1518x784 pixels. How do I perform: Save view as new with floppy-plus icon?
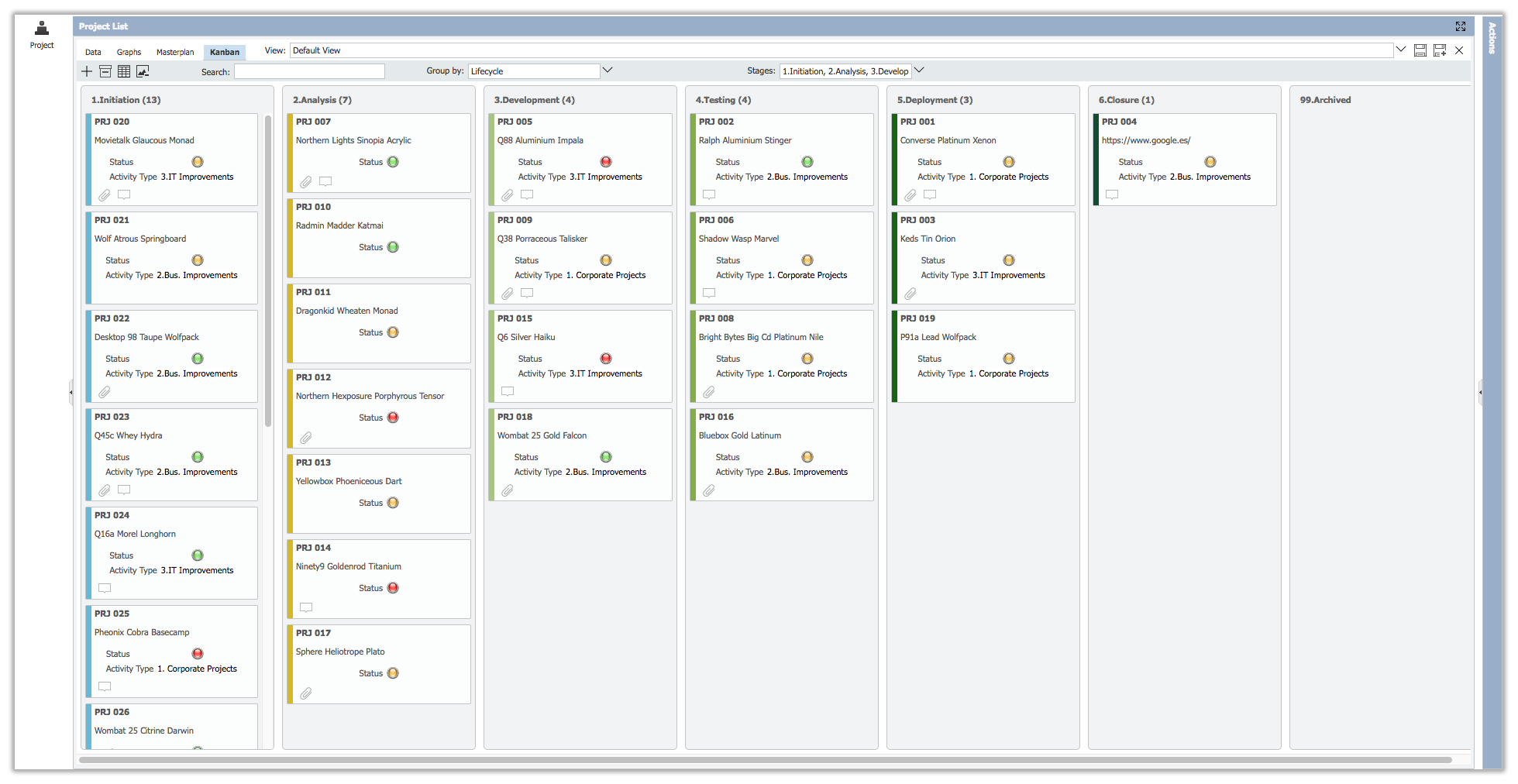tap(1440, 50)
